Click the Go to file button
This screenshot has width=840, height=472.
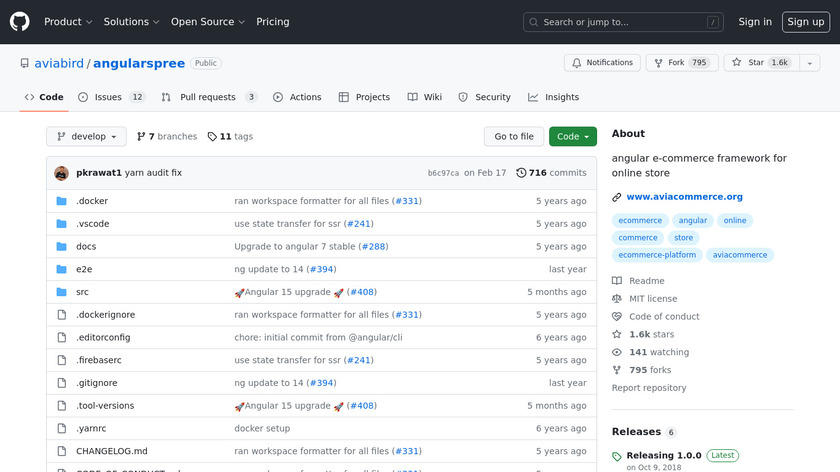[514, 137]
